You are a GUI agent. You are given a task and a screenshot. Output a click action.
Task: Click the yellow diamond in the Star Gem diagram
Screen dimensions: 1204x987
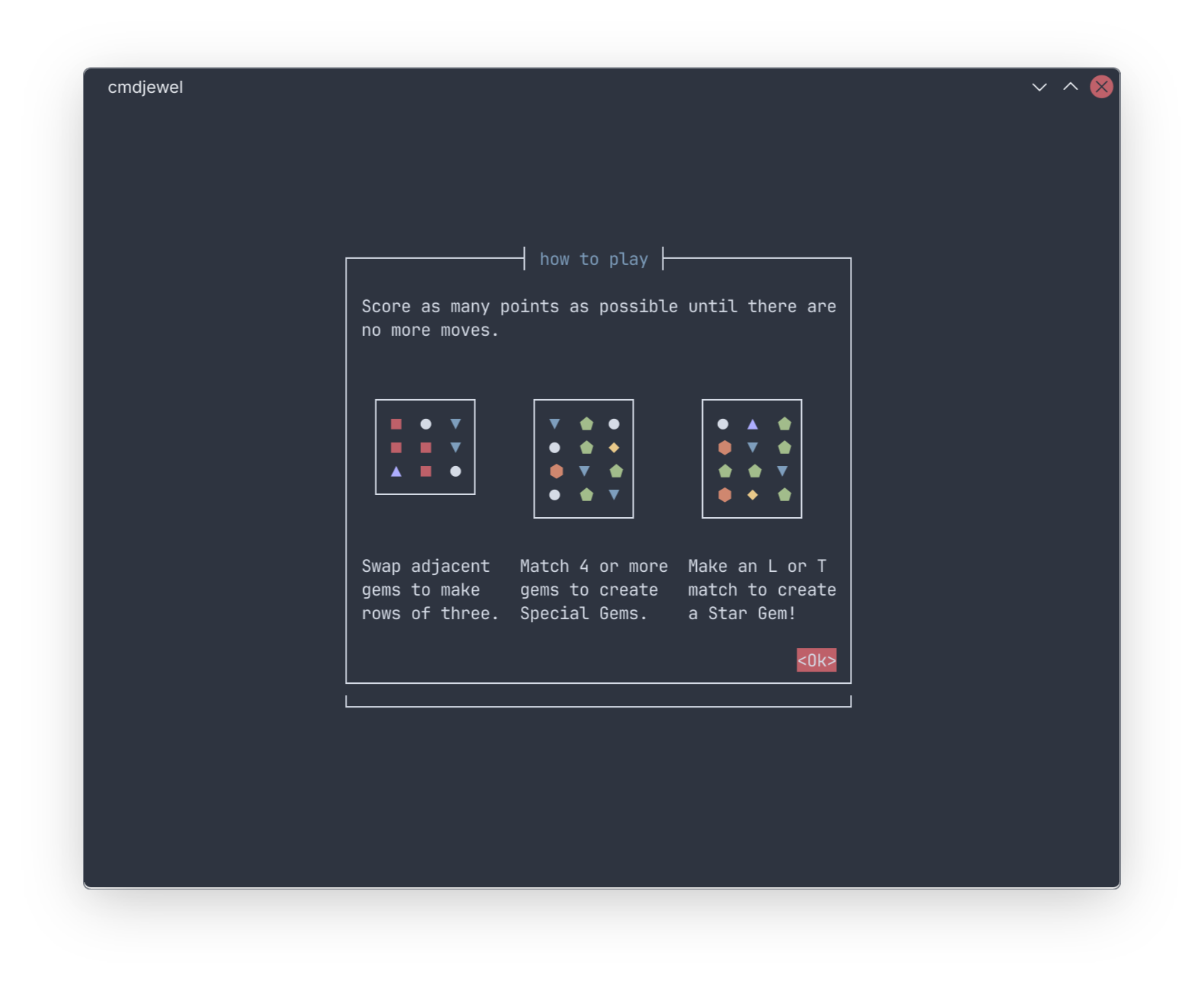752,495
